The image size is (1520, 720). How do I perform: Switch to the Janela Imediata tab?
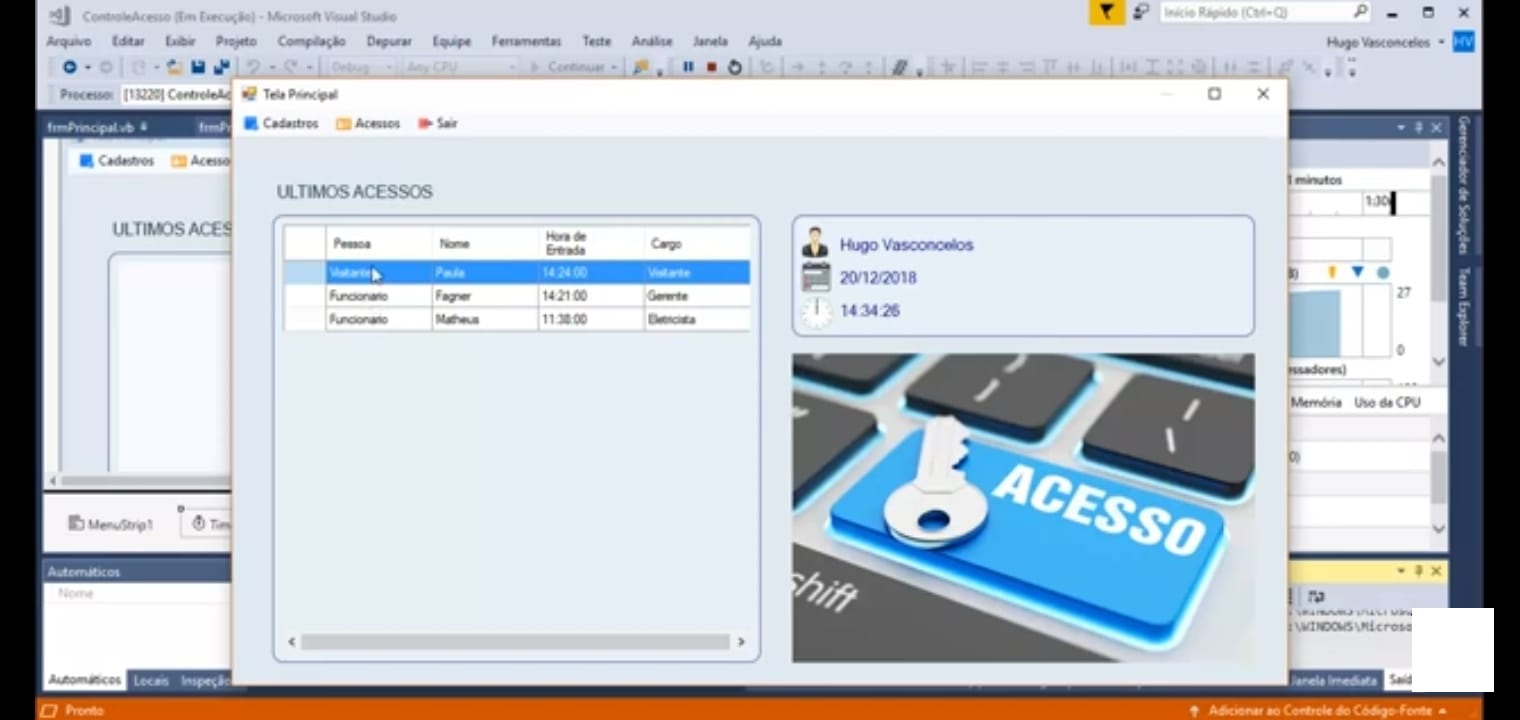coord(1334,680)
